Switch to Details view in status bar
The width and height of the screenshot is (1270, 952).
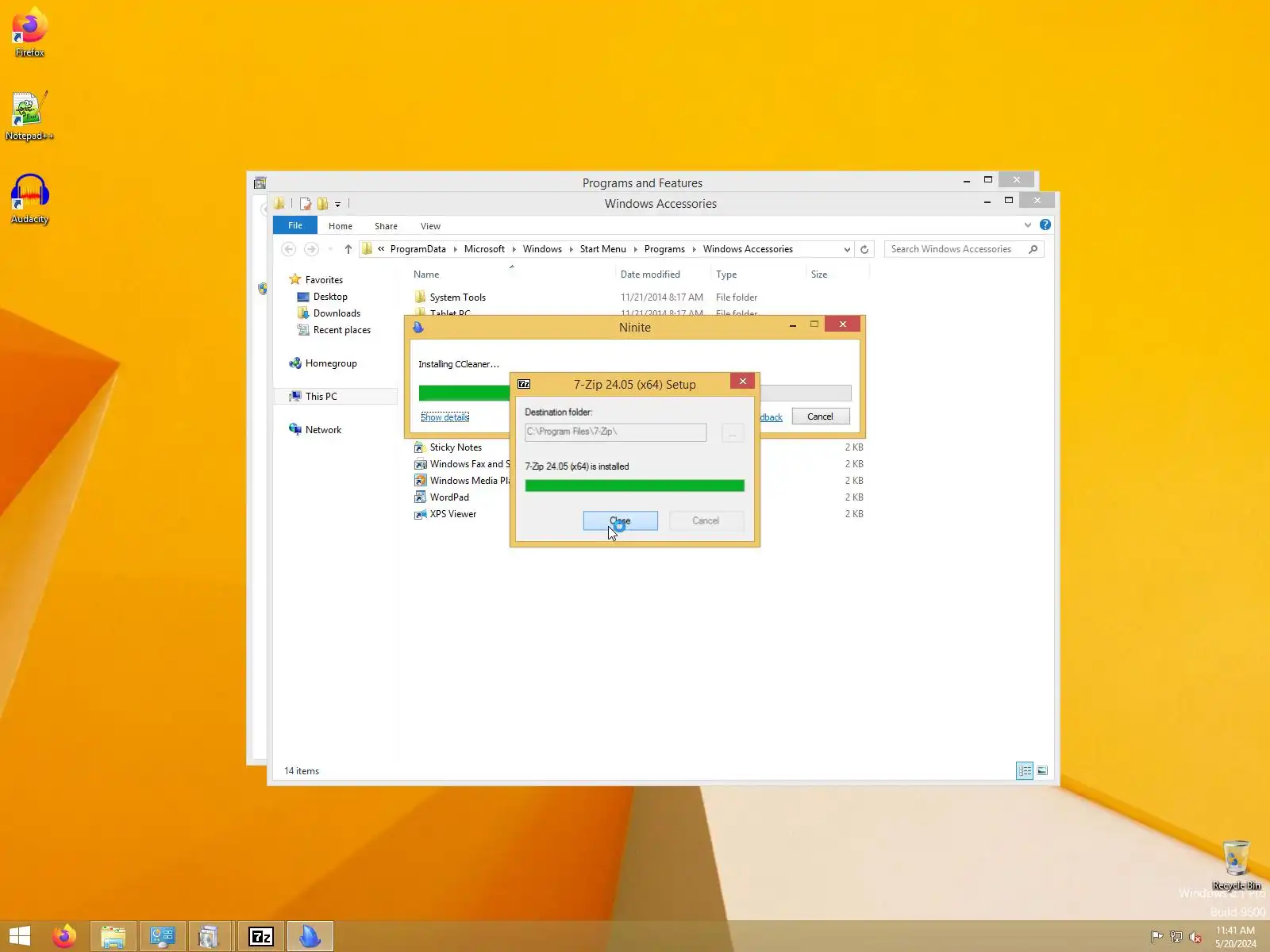1025,770
